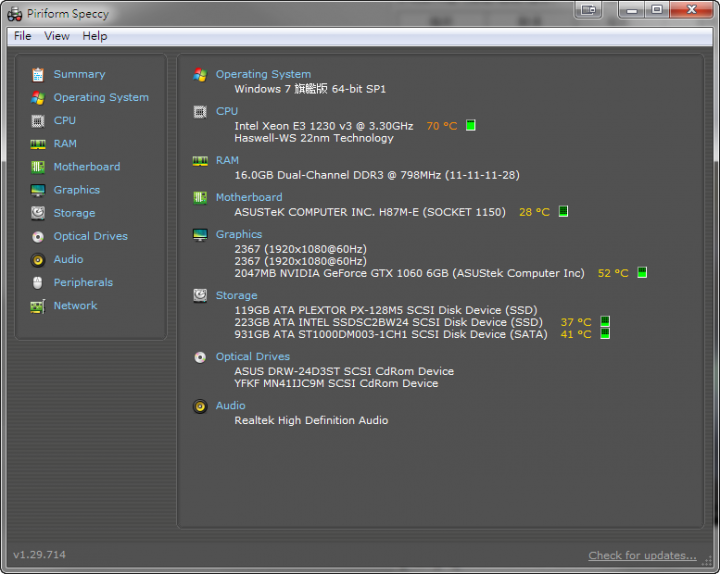Click the screen-switch button in the title bar
The height and width of the screenshot is (574, 720).
pyautogui.click(x=588, y=10)
